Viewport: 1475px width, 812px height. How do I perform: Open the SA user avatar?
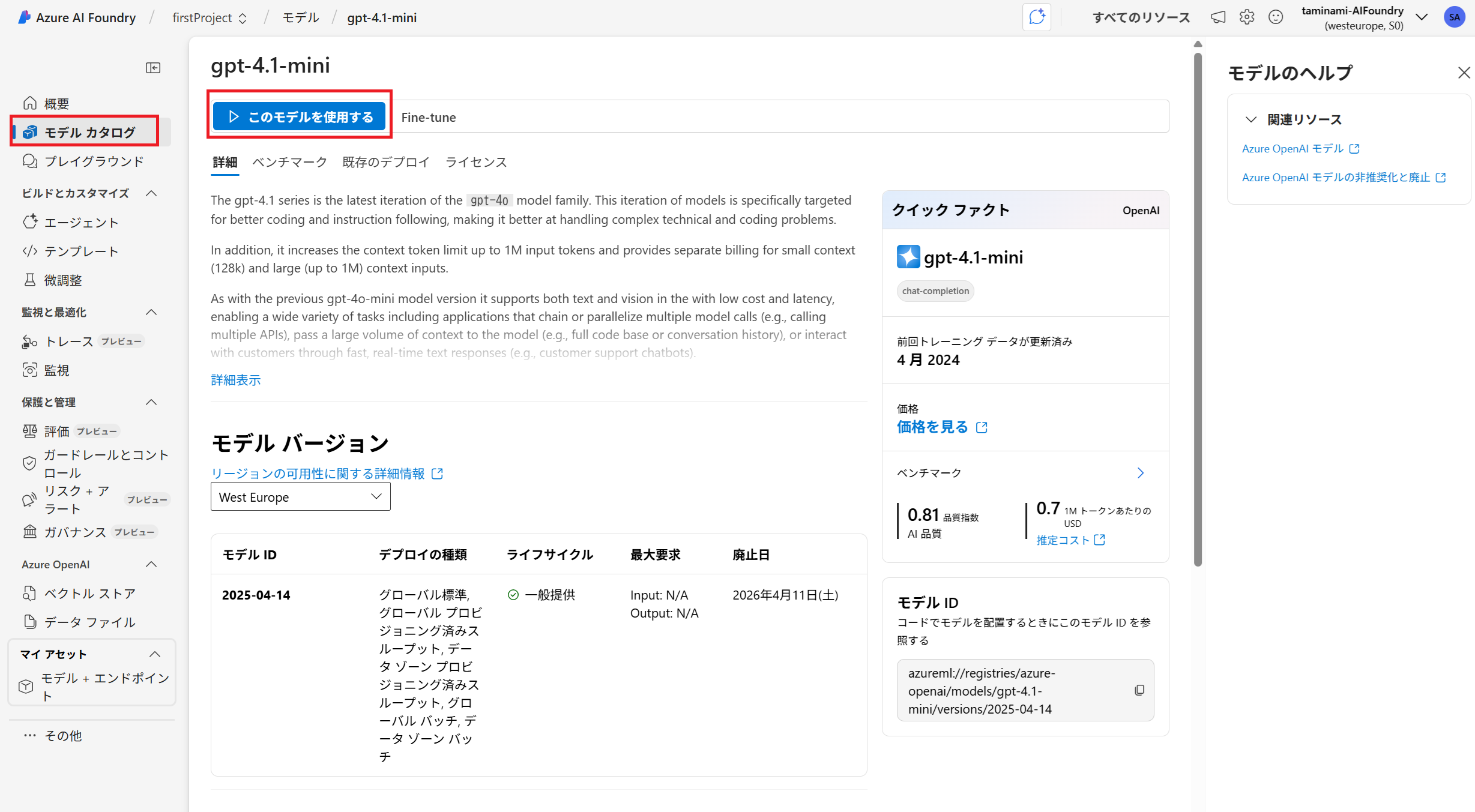pos(1454,17)
